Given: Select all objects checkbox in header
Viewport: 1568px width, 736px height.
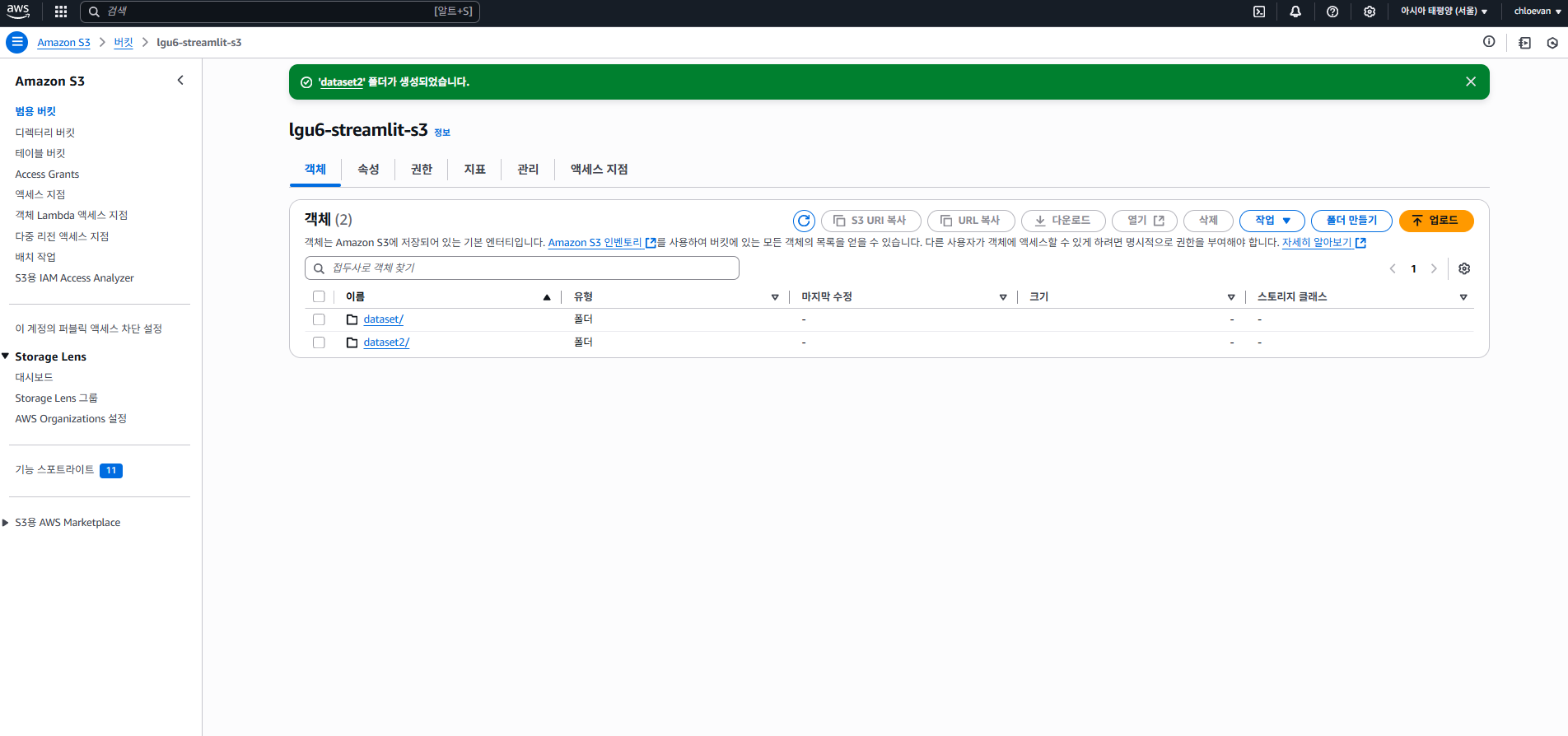Looking at the screenshot, I should click(x=319, y=296).
